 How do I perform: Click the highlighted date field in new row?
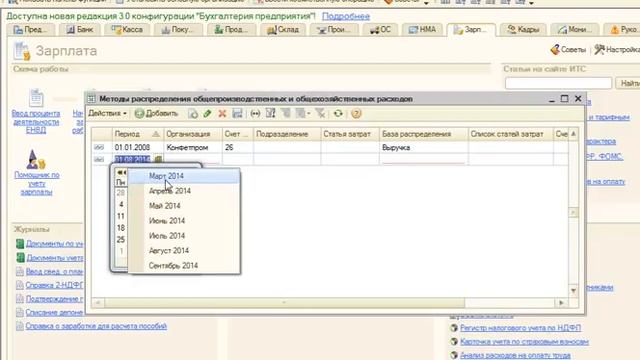tap(133, 159)
